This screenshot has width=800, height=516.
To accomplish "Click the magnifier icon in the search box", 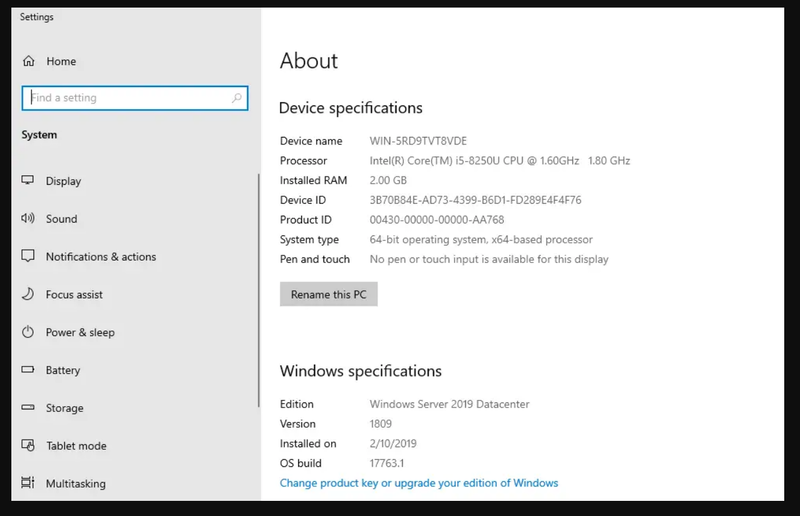I will 236,97.
